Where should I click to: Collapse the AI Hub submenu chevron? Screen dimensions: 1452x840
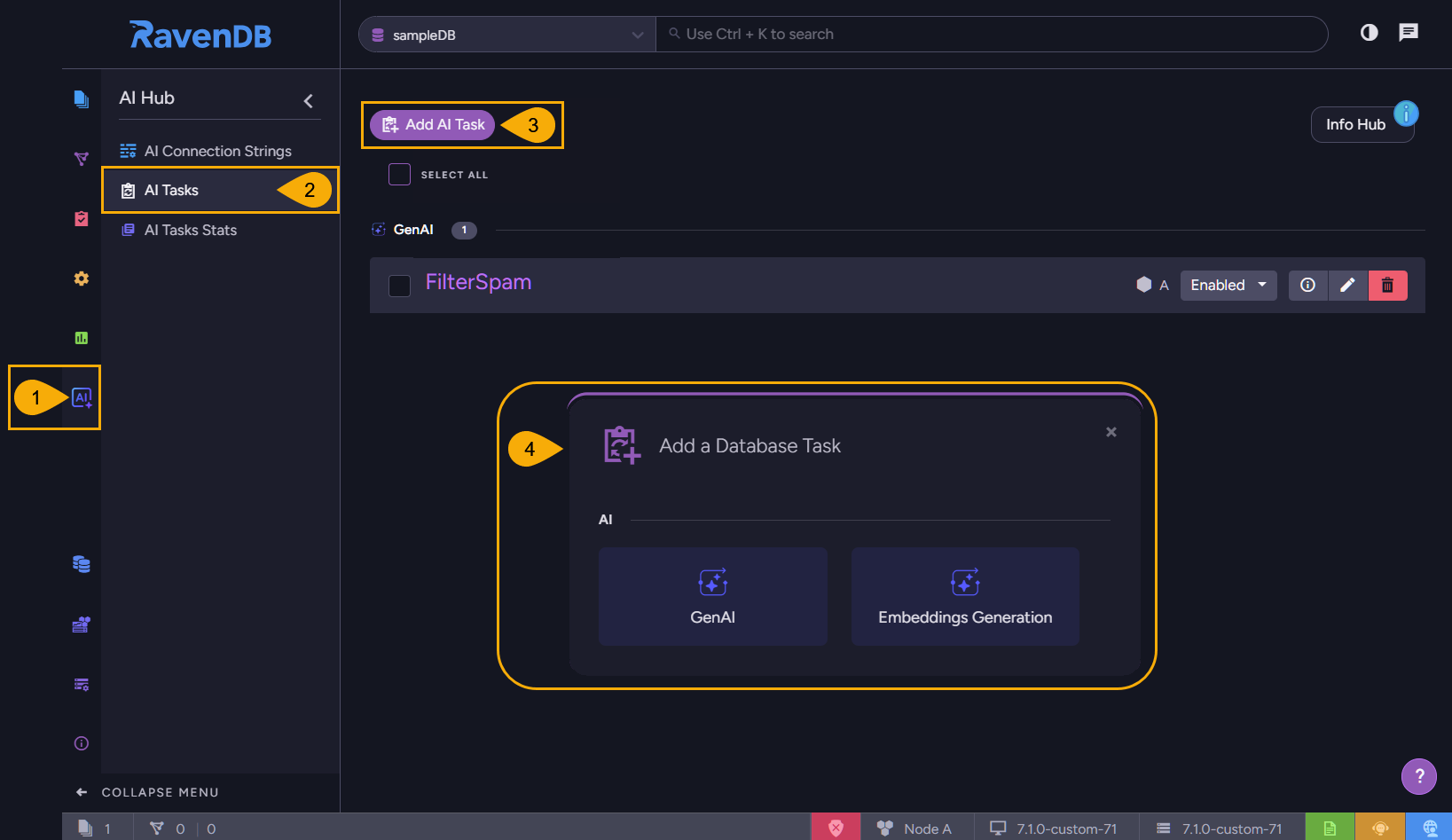309,101
